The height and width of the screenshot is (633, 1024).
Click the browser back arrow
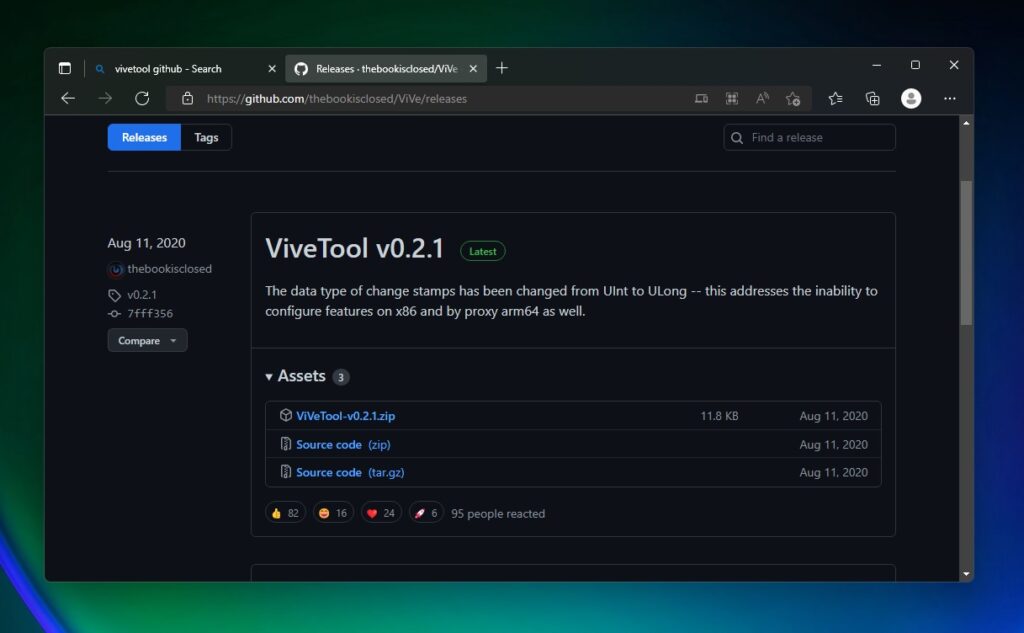coord(68,98)
